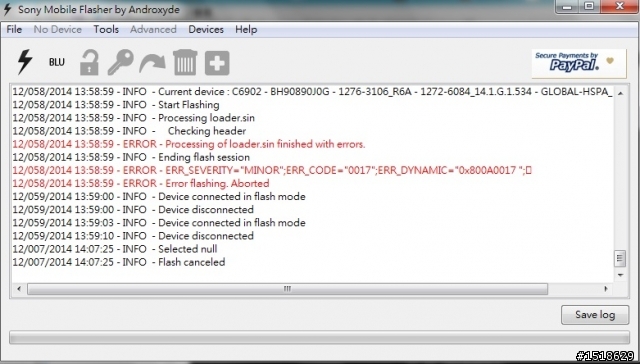Open the BLU bootloader unlock tool
Image resolution: width=640 pixels, height=364 pixels.
coord(57,62)
